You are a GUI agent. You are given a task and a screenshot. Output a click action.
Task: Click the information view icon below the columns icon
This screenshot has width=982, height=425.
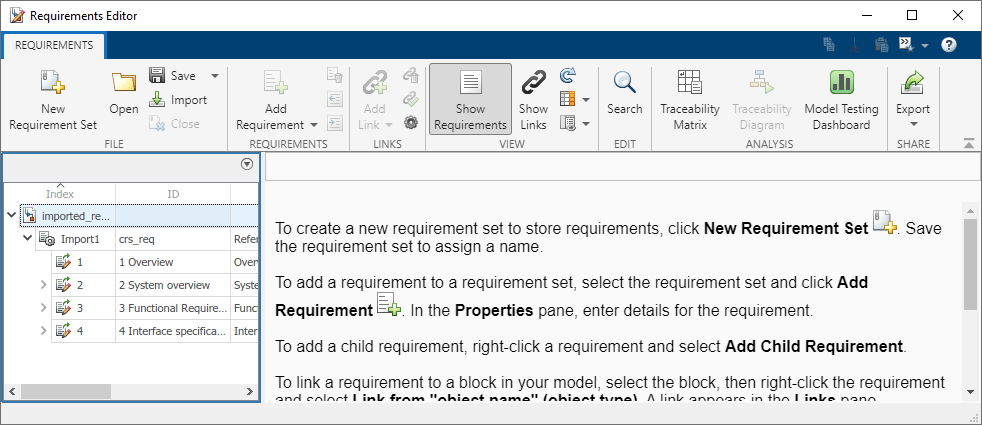(567, 123)
